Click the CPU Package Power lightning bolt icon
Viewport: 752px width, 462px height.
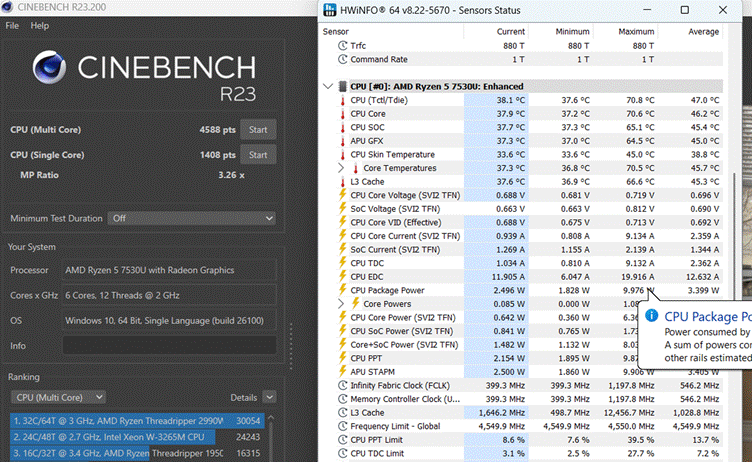pyautogui.click(x=342, y=290)
